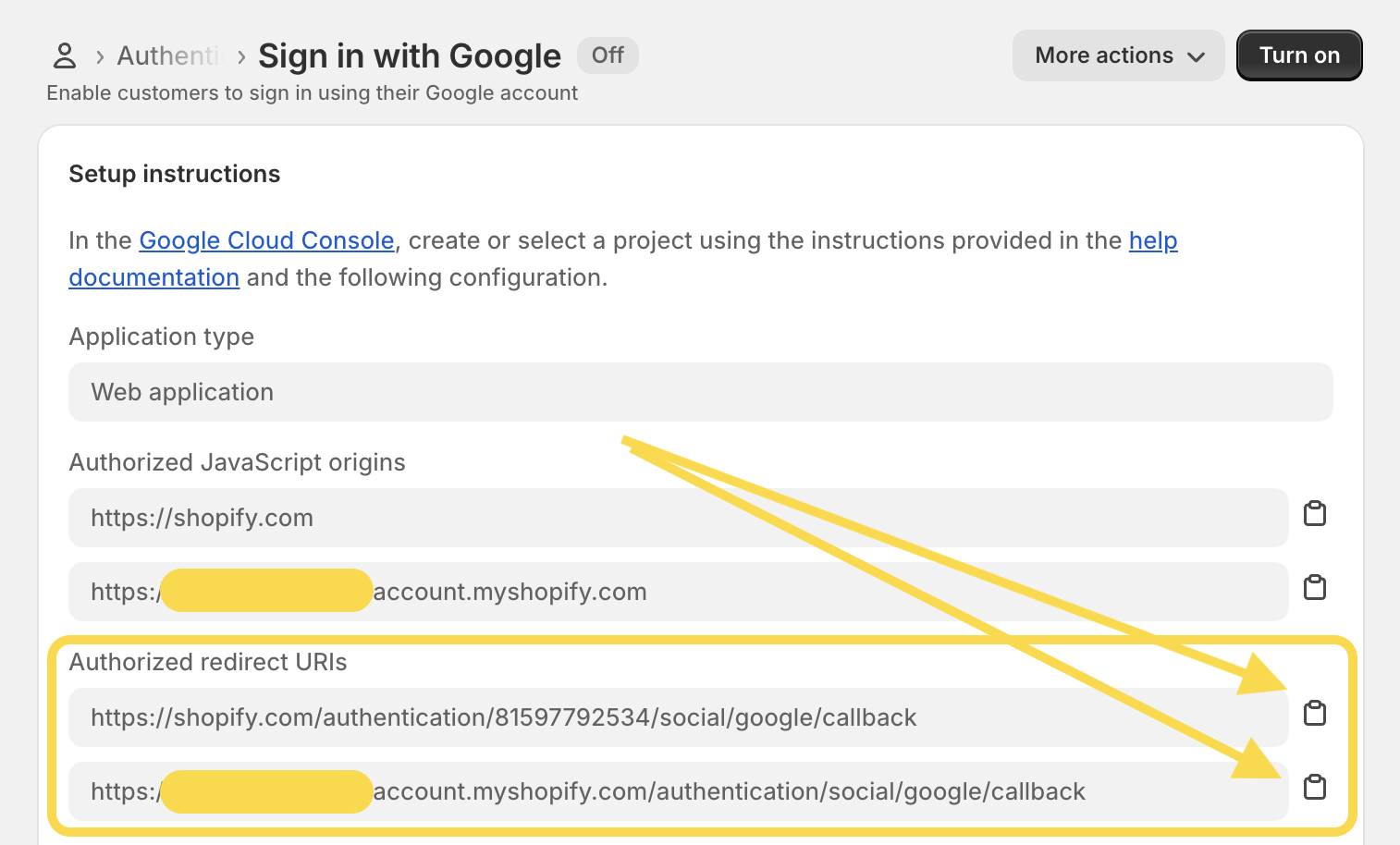Open the Google Cloud Console link

click(266, 240)
